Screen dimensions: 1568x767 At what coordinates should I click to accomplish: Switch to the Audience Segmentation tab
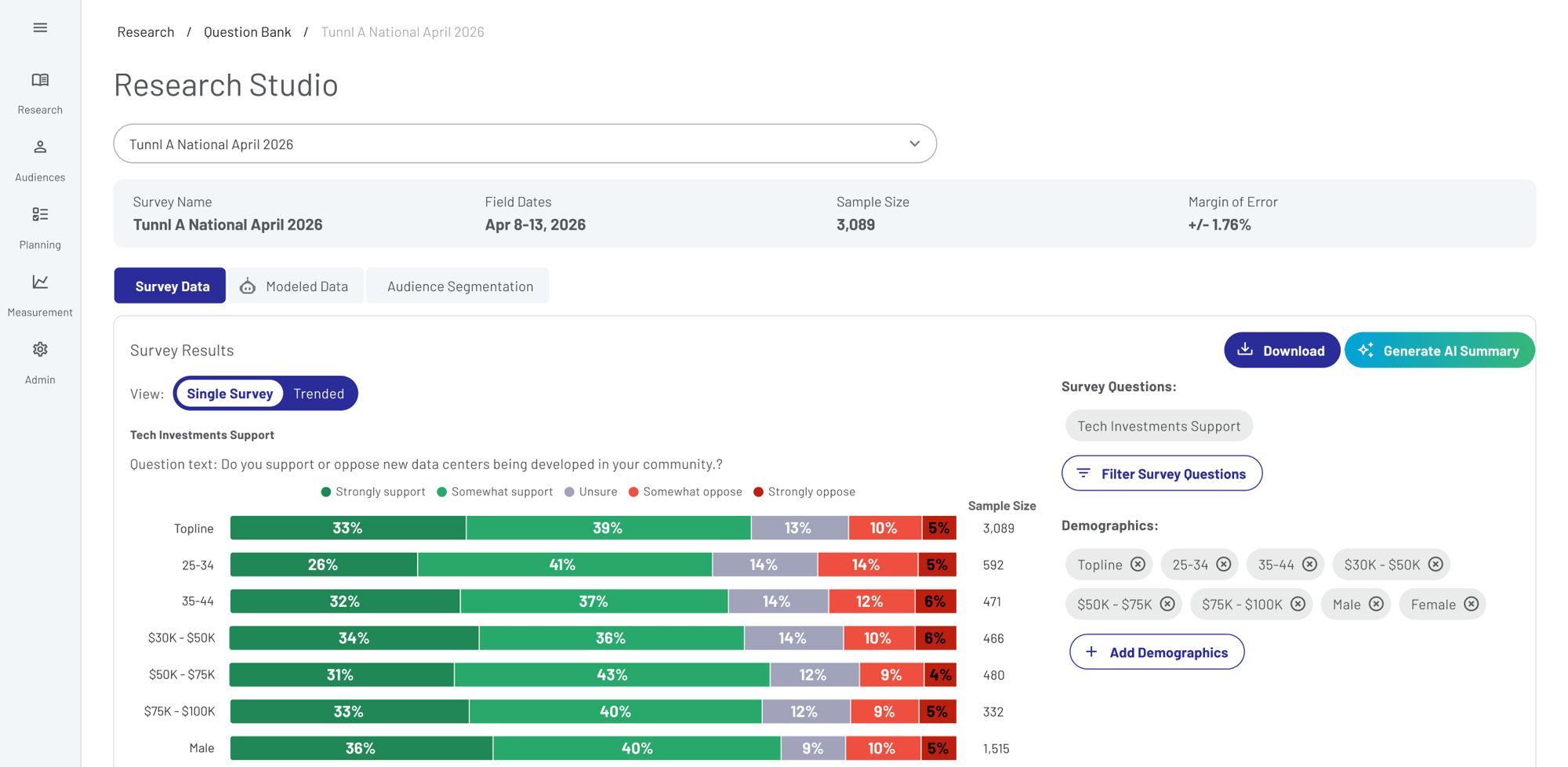coord(459,286)
